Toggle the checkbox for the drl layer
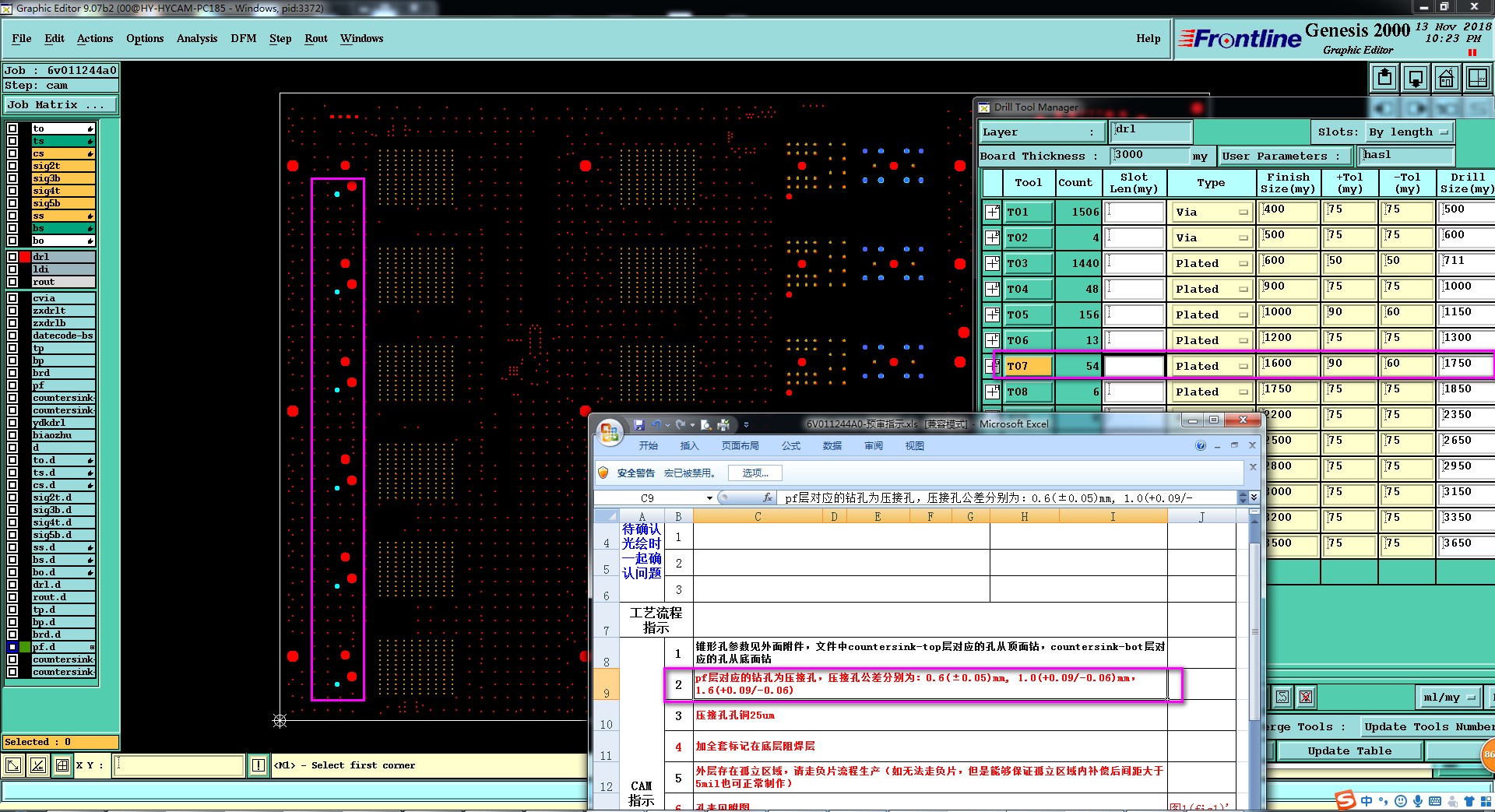The image size is (1495, 812). tap(12, 257)
